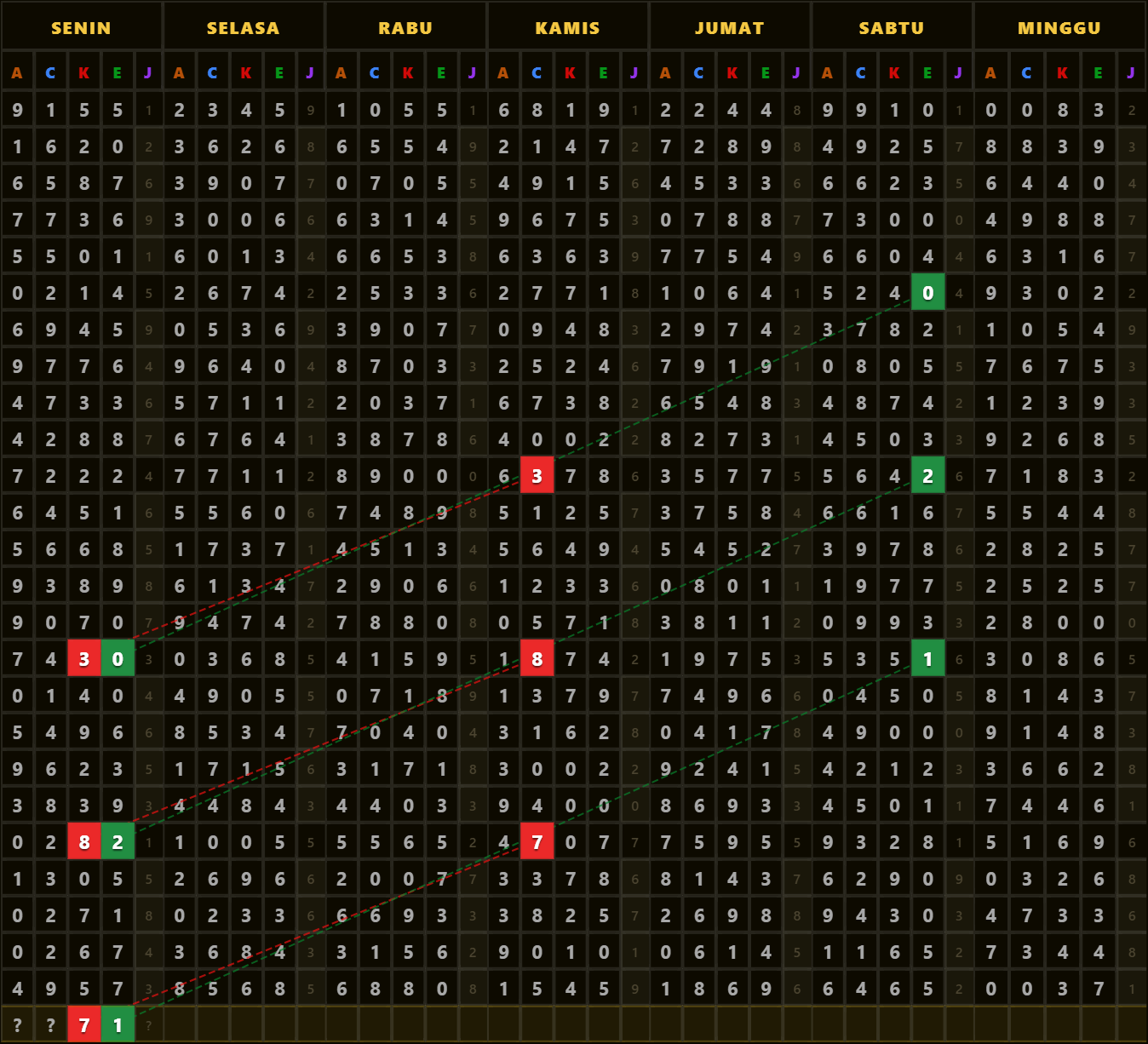Viewport: 1148px width, 1044px height.
Task: Click small J question mark in prediction row
Action: [149, 1025]
